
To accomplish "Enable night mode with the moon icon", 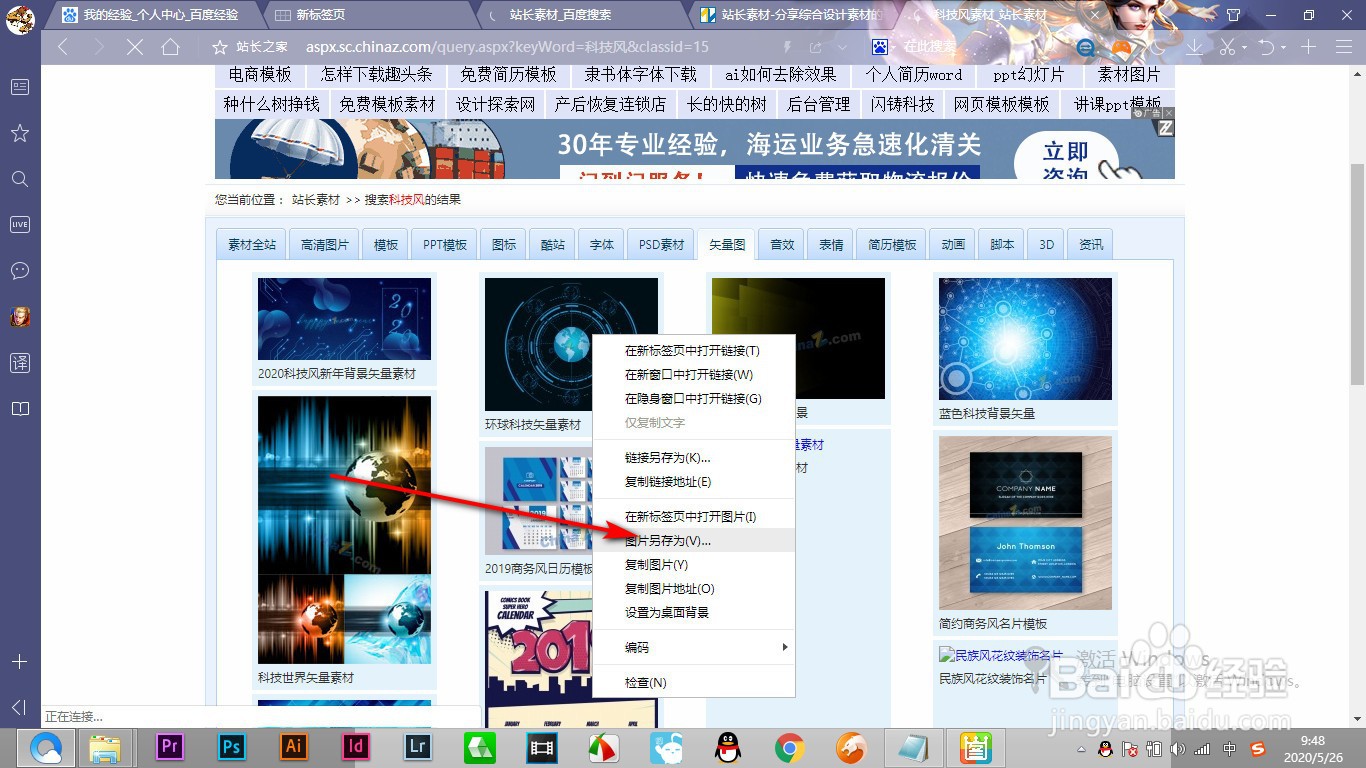I will click(x=1155, y=46).
